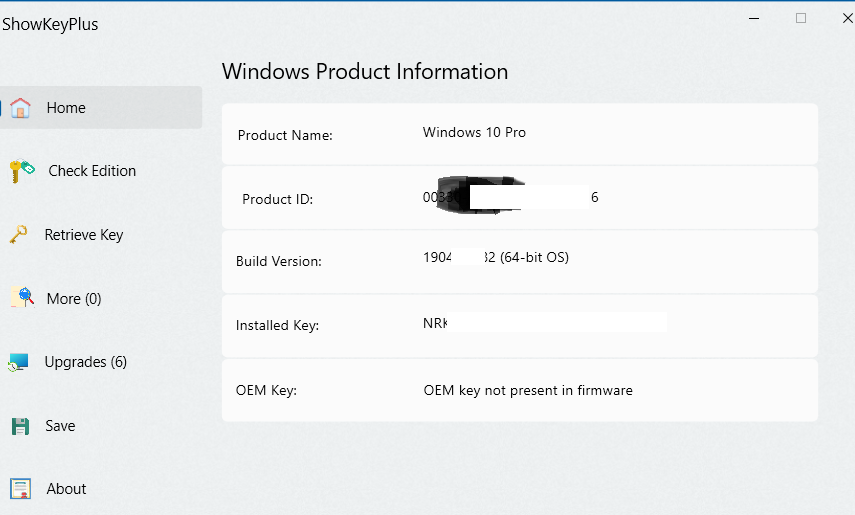Open More (0) section

[x=74, y=298]
